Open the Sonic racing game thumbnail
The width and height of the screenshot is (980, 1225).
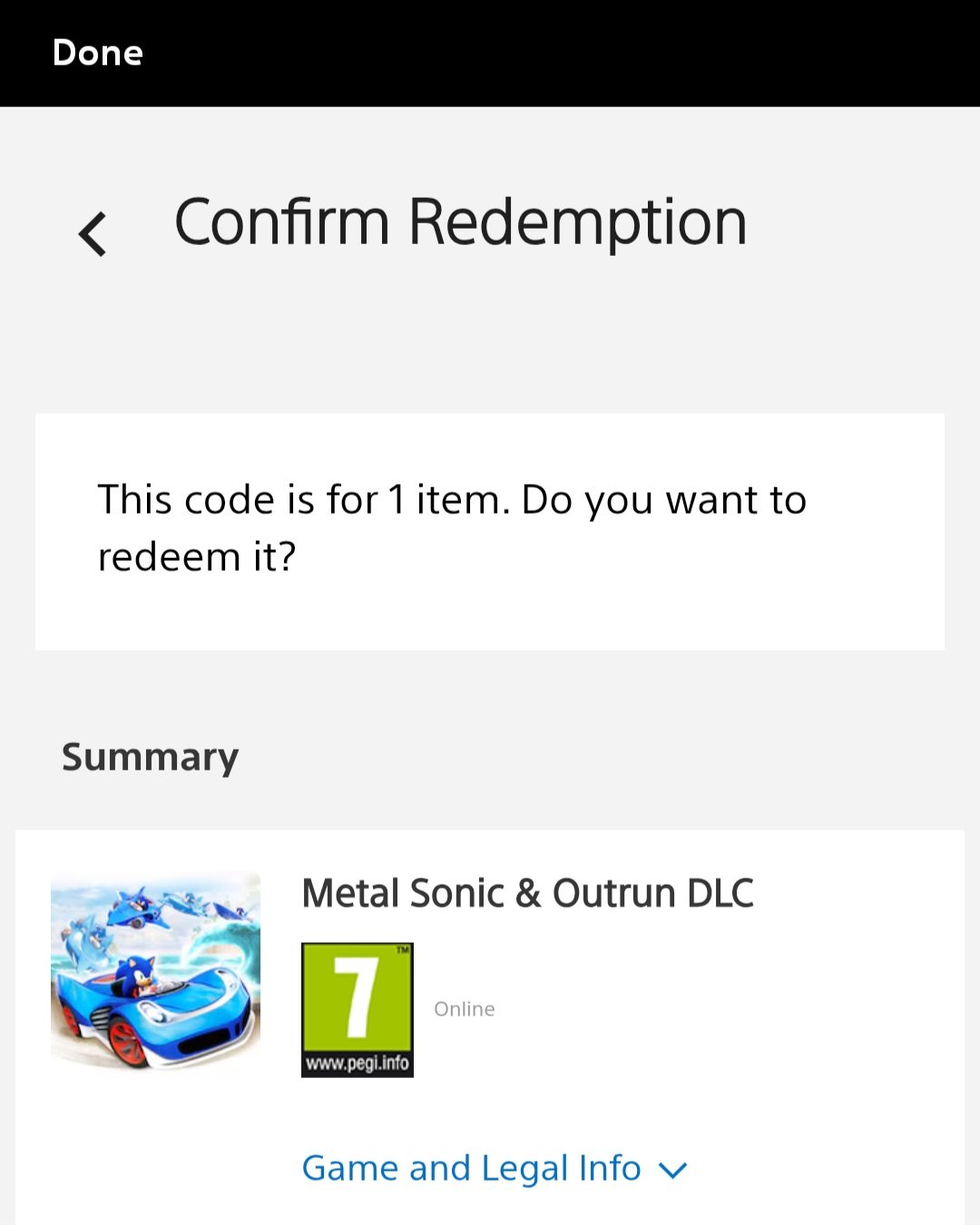(155, 974)
